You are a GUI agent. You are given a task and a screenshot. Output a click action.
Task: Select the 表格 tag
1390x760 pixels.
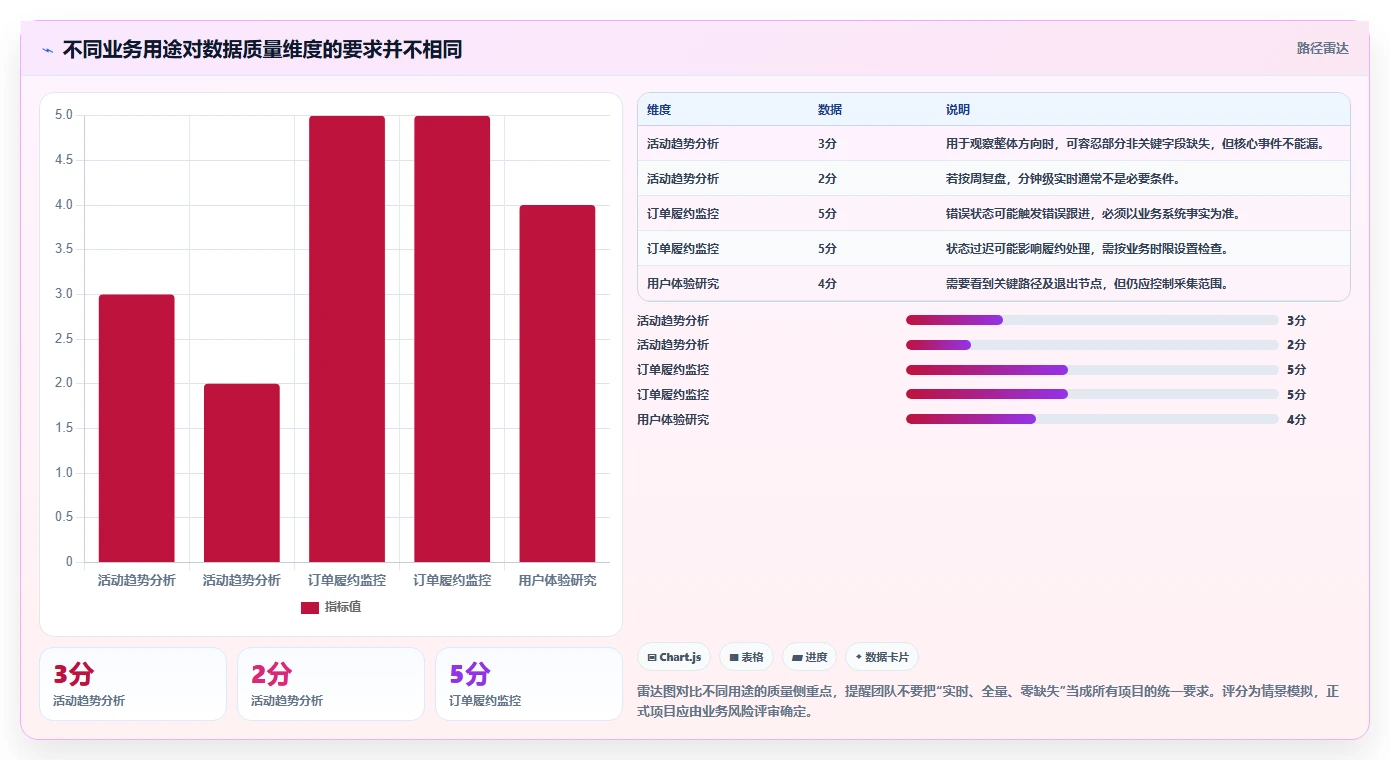(746, 657)
